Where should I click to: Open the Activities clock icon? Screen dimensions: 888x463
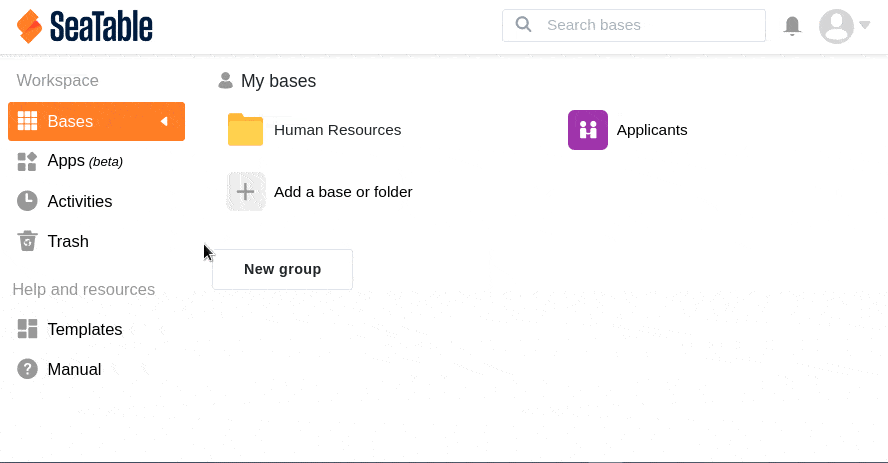(x=28, y=201)
